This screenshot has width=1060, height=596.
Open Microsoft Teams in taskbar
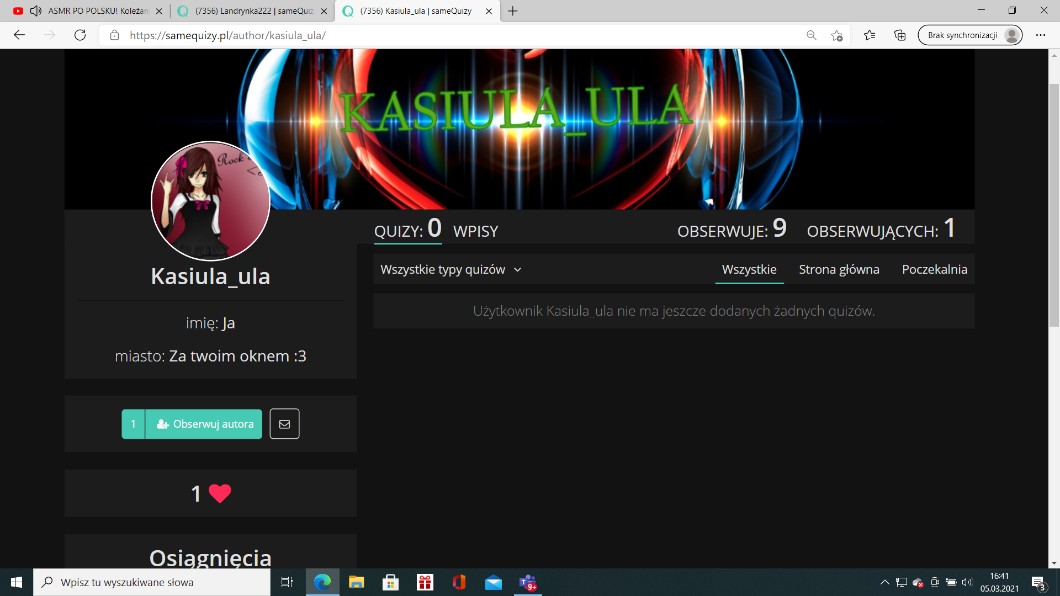click(x=527, y=582)
